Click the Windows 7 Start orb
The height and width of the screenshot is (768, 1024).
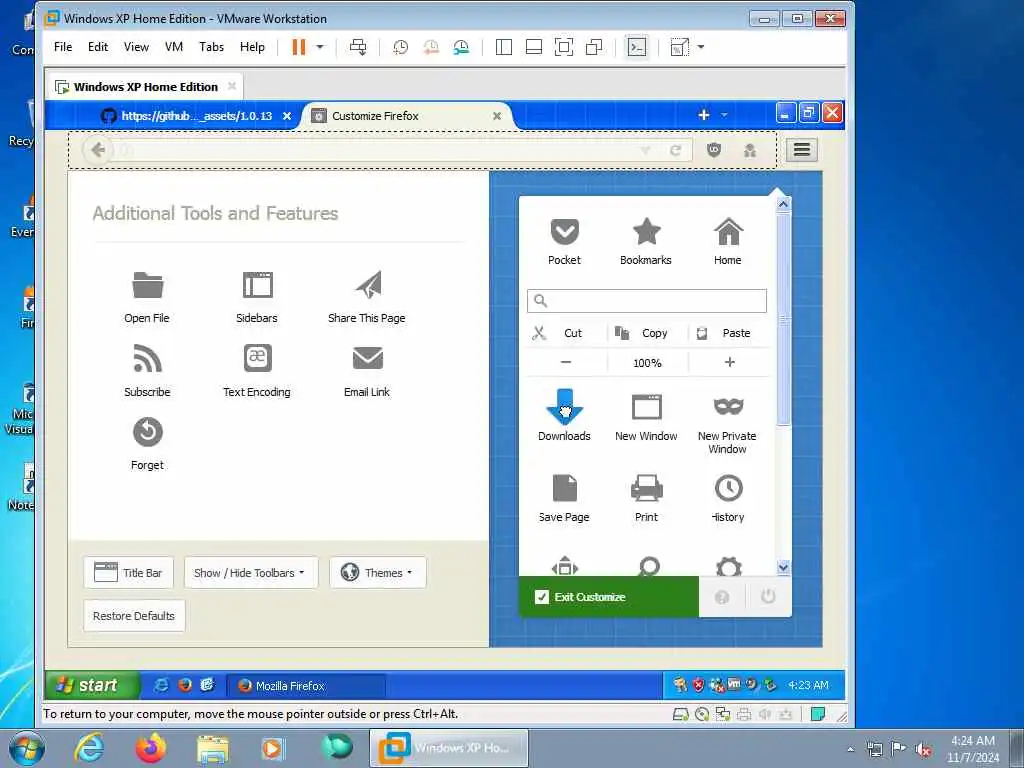click(x=26, y=748)
